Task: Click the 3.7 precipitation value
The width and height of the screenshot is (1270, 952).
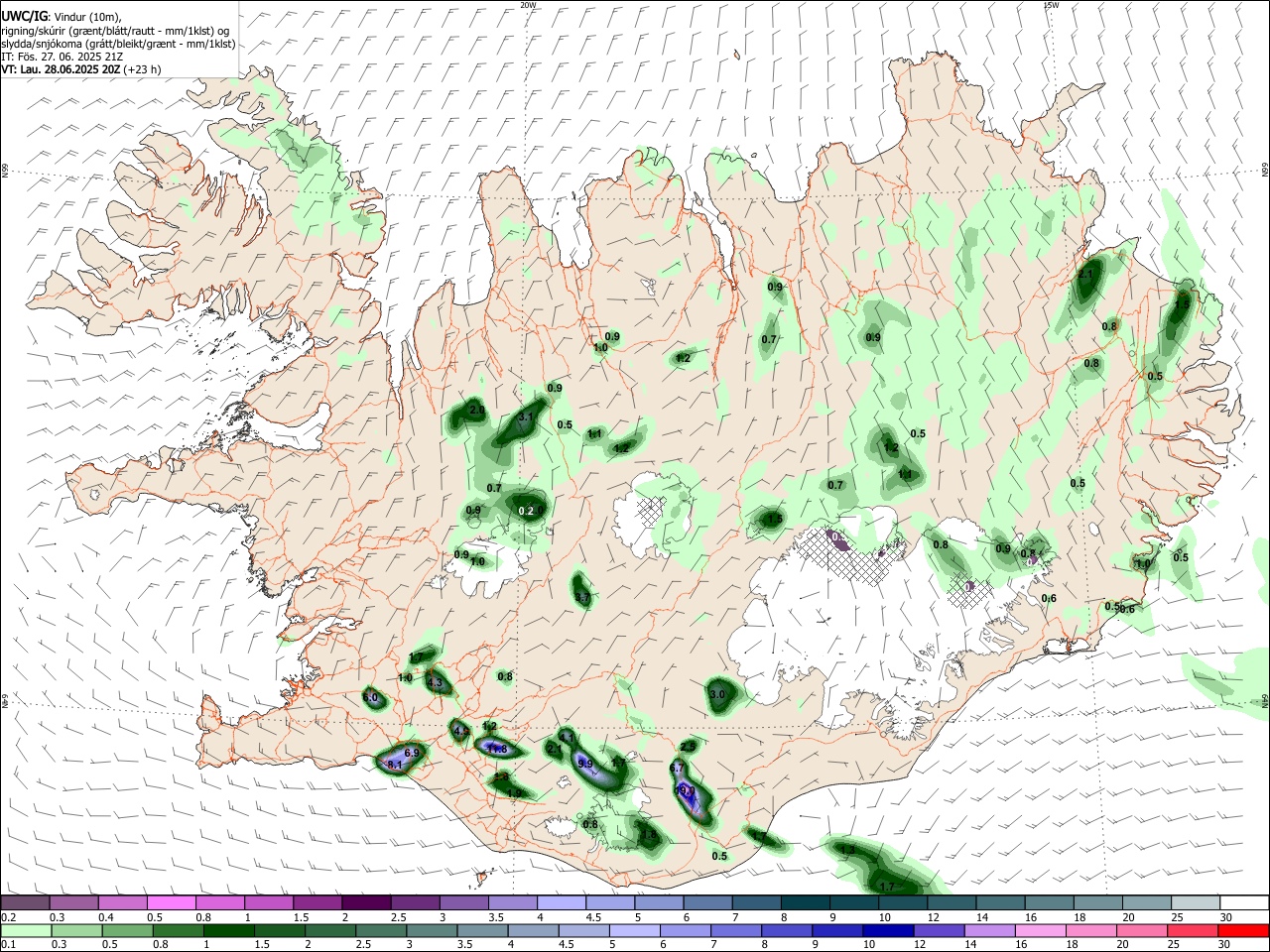Action: pyautogui.click(x=582, y=598)
